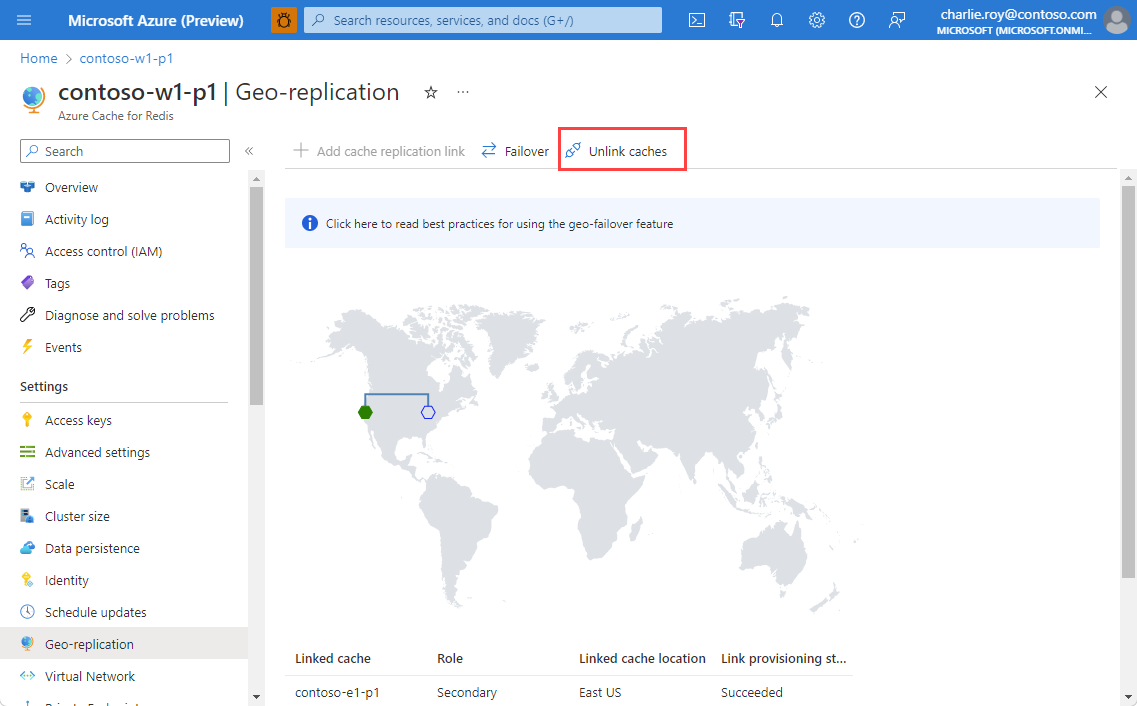Collapse the sidebar with double chevron

249,151
